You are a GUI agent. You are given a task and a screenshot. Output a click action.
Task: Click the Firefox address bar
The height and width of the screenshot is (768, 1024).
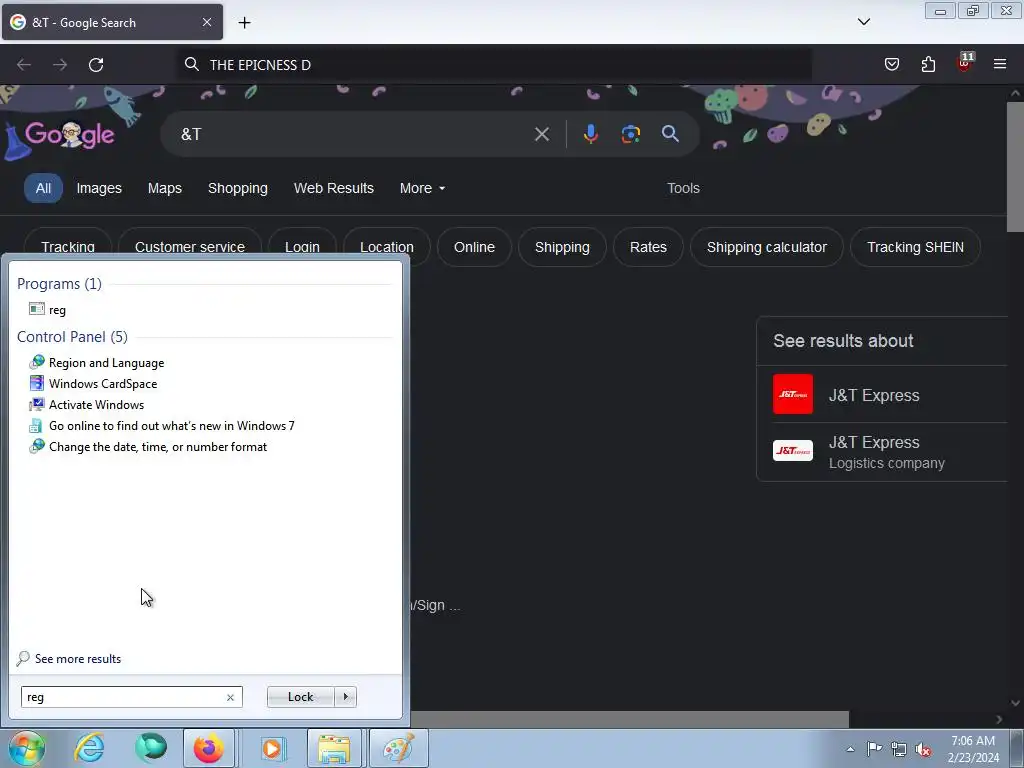click(x=494, y=65)
